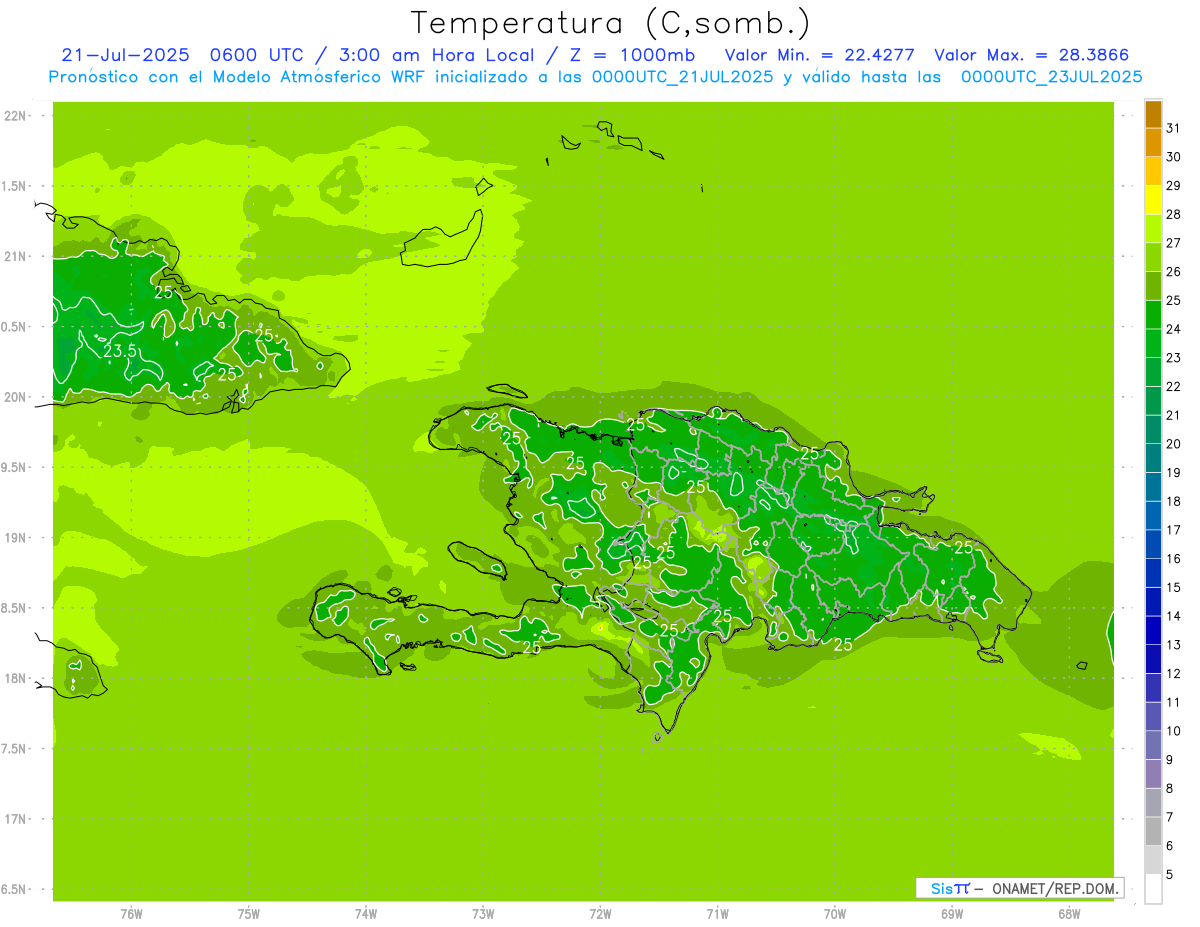
Task: Click the color scale value "20"
Action: tap(1173, 444)
